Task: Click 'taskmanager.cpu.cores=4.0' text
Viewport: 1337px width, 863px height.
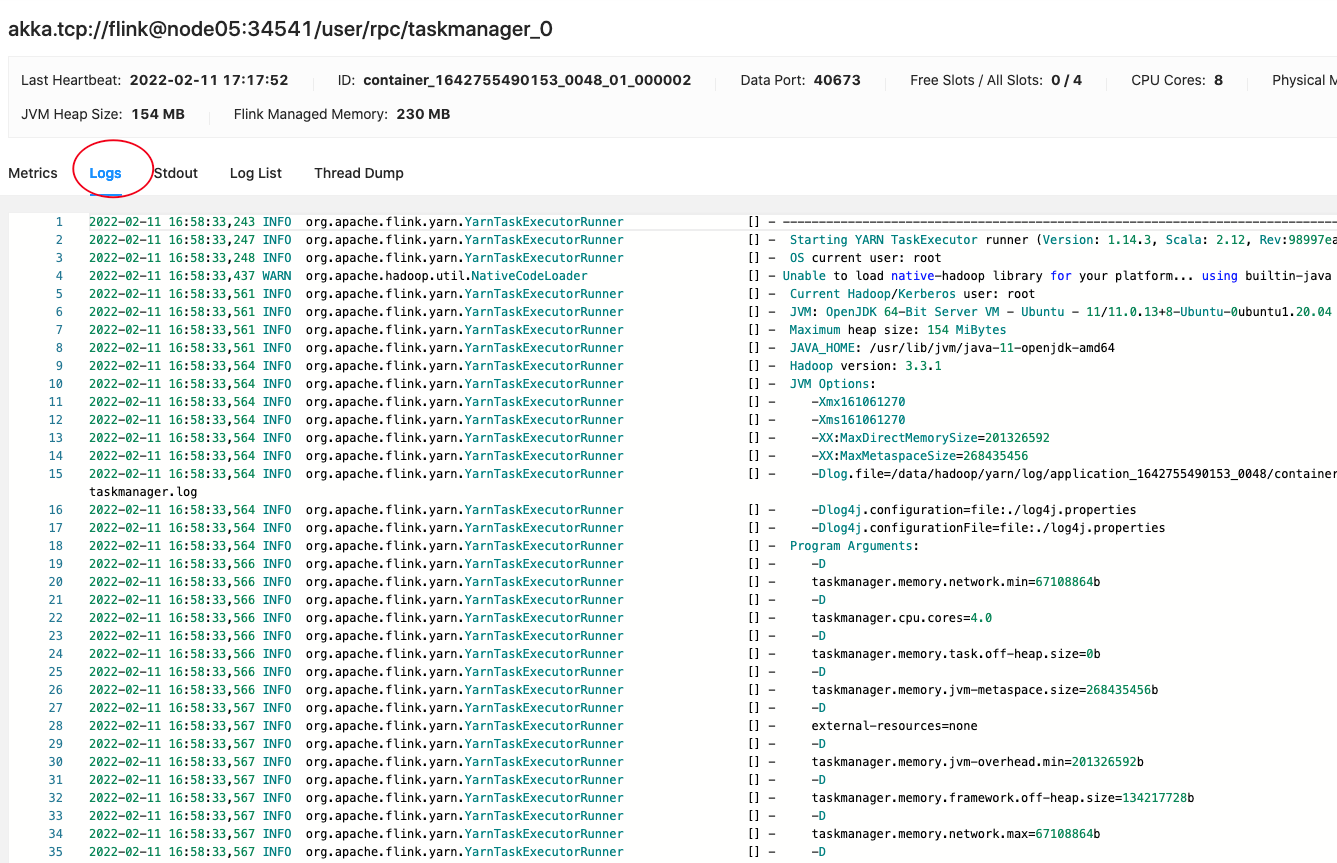Action: point(901,618)
